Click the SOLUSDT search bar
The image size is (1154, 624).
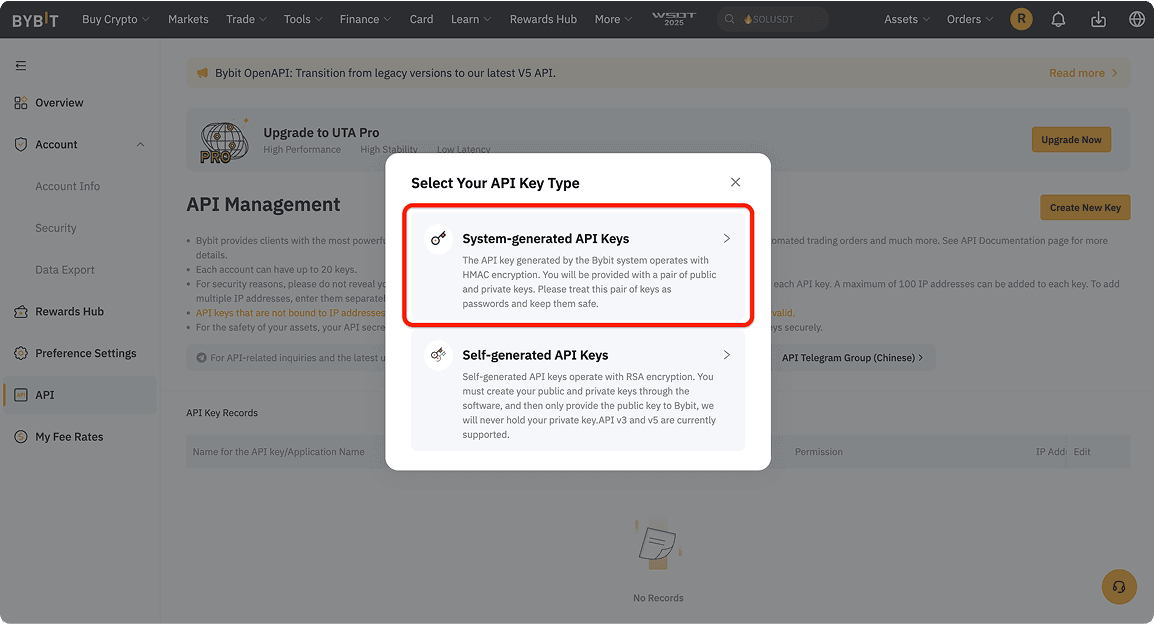click(x=772, y=18)
